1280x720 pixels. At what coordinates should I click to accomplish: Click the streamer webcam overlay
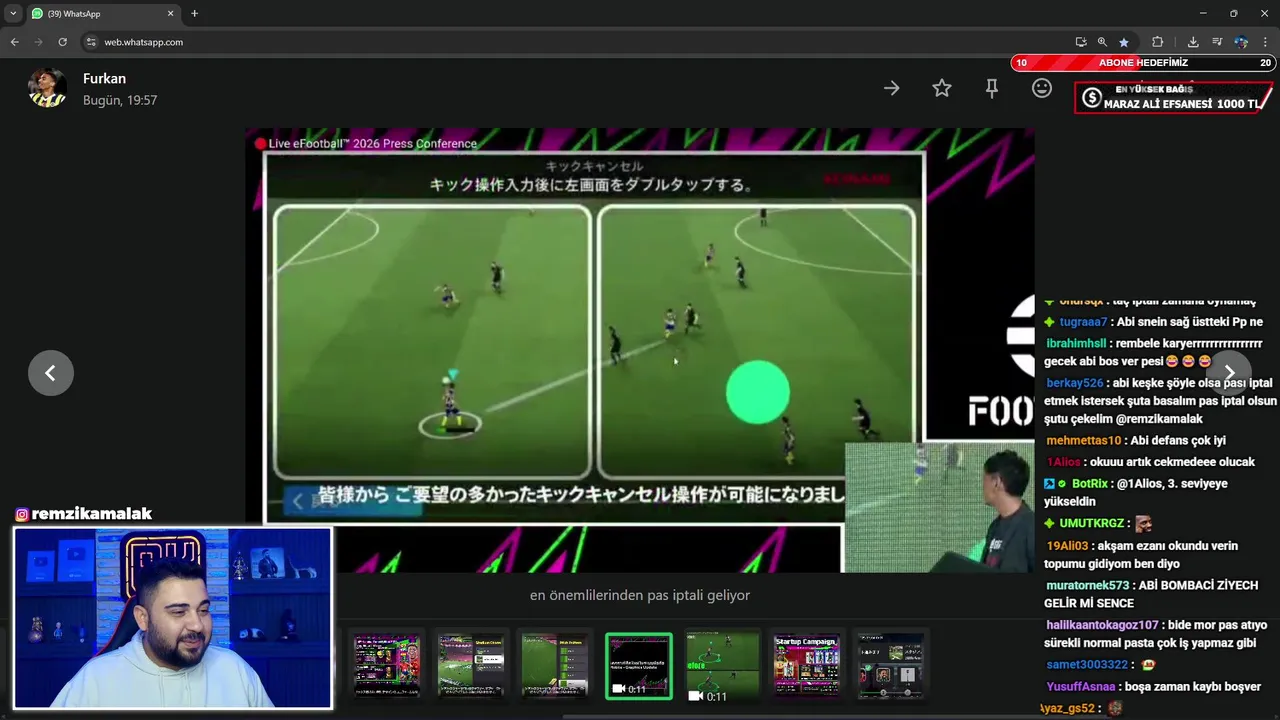coord(173,618)
